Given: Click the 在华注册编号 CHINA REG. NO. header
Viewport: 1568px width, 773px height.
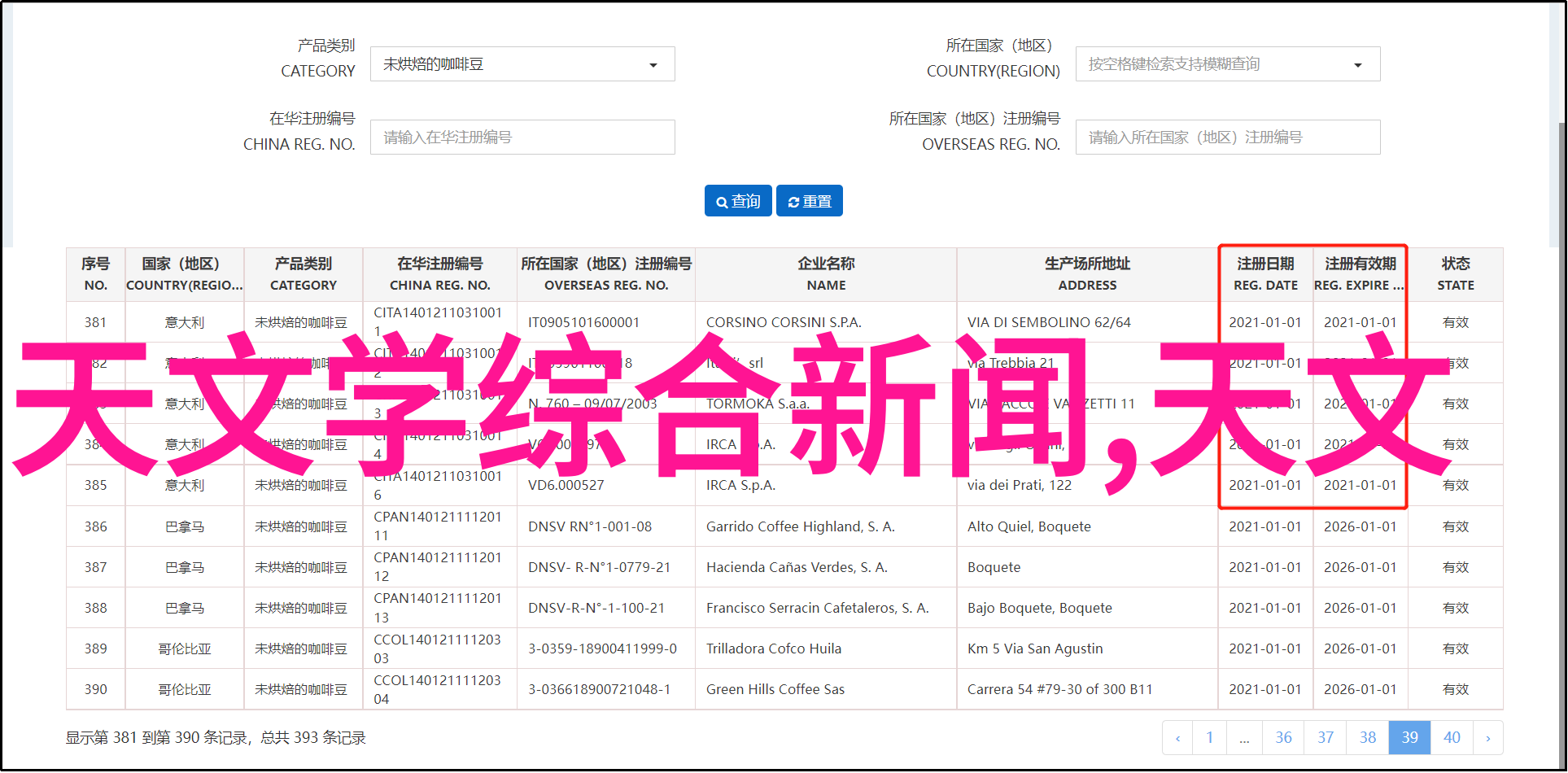Looking at the screenshot, I should tap(439, 274).
